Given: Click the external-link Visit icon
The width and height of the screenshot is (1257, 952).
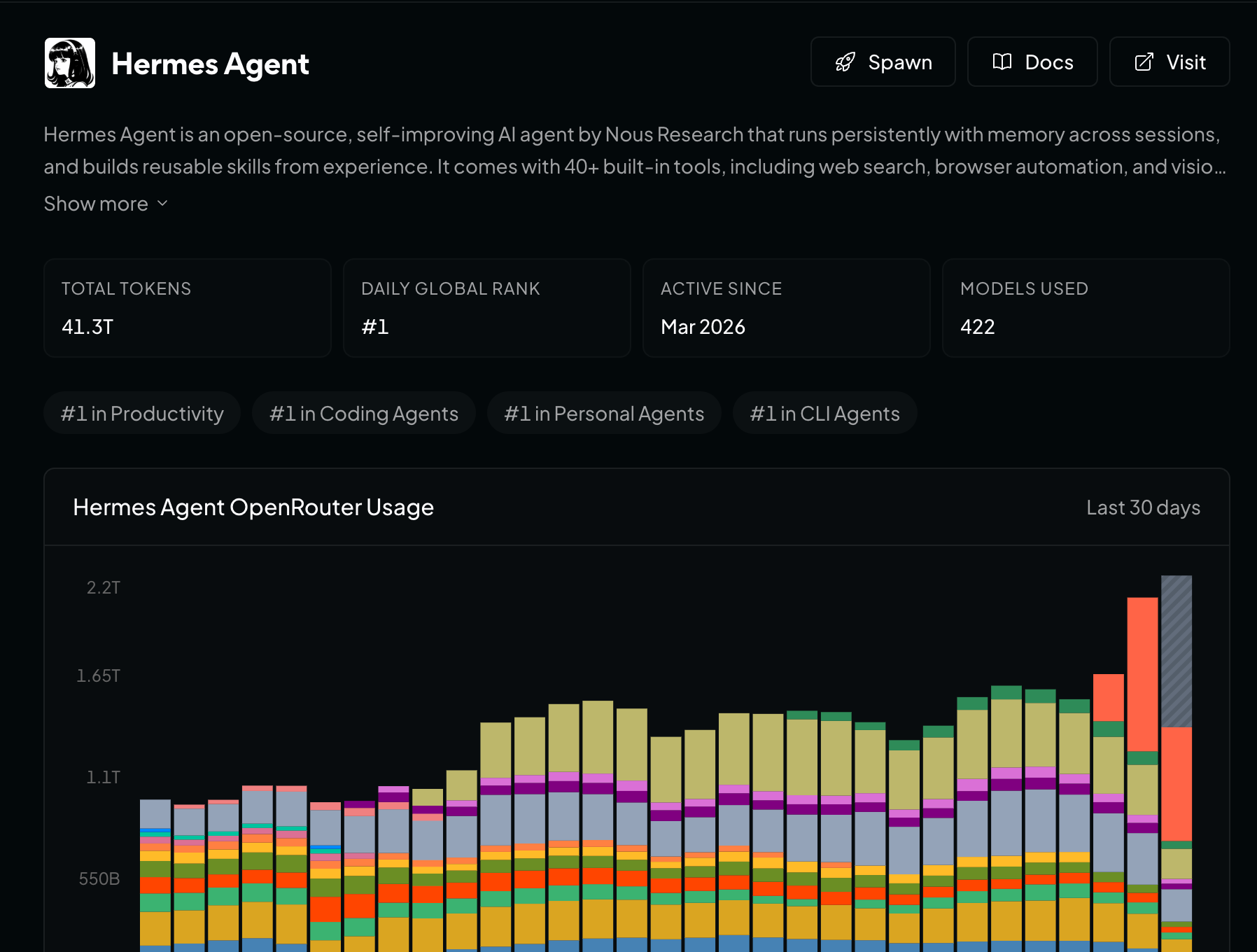Looking at the screenshot, I should point(1144,62).
